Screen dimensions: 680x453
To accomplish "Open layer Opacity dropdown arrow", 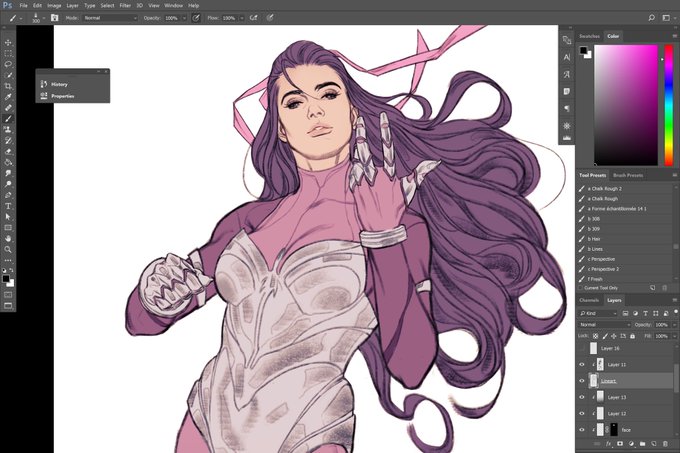I will click(674, 325).
